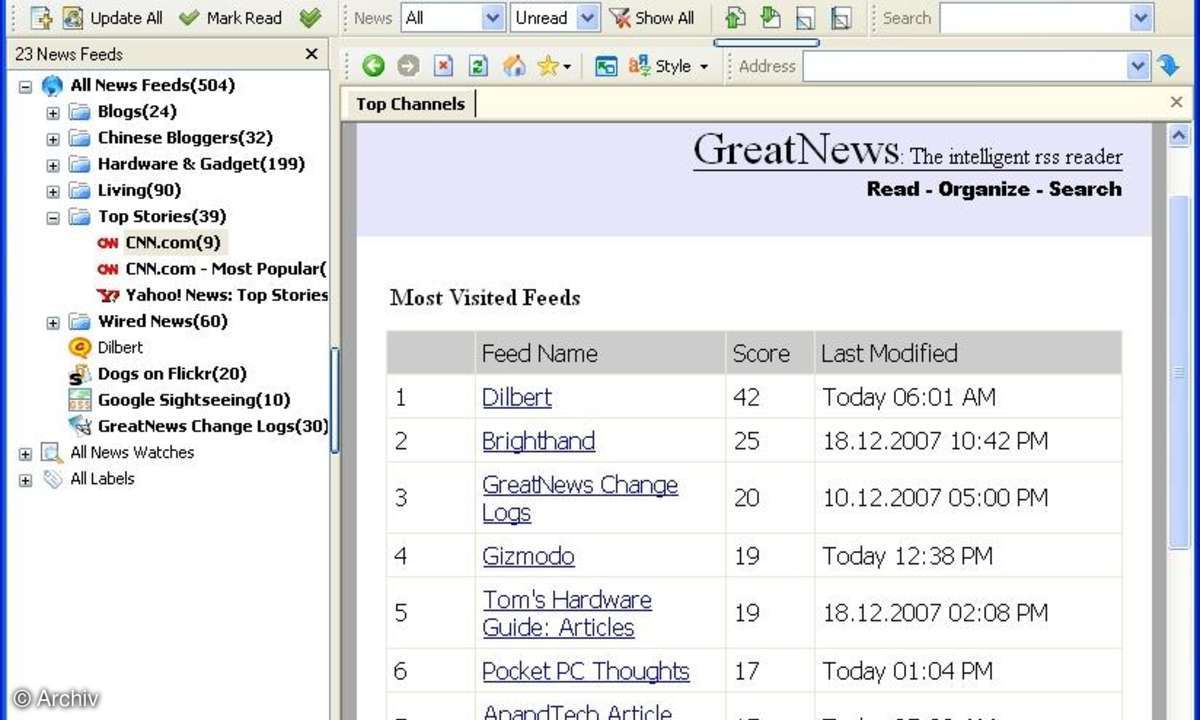
Task: Click content pane scrollbar up arrow
Action: tap(1179, 136)
